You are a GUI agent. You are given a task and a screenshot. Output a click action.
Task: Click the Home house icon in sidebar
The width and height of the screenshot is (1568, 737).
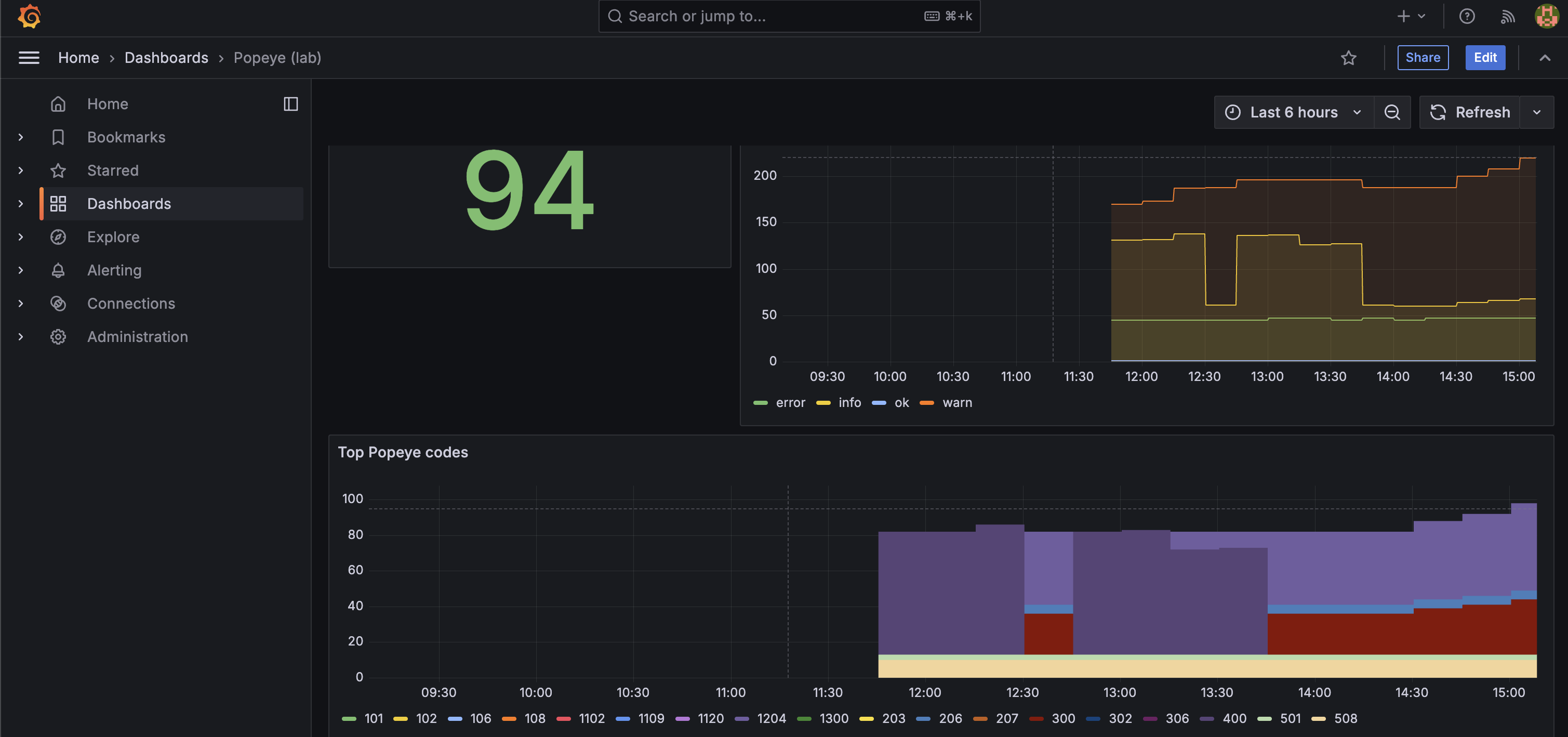(x=58, y=104)
